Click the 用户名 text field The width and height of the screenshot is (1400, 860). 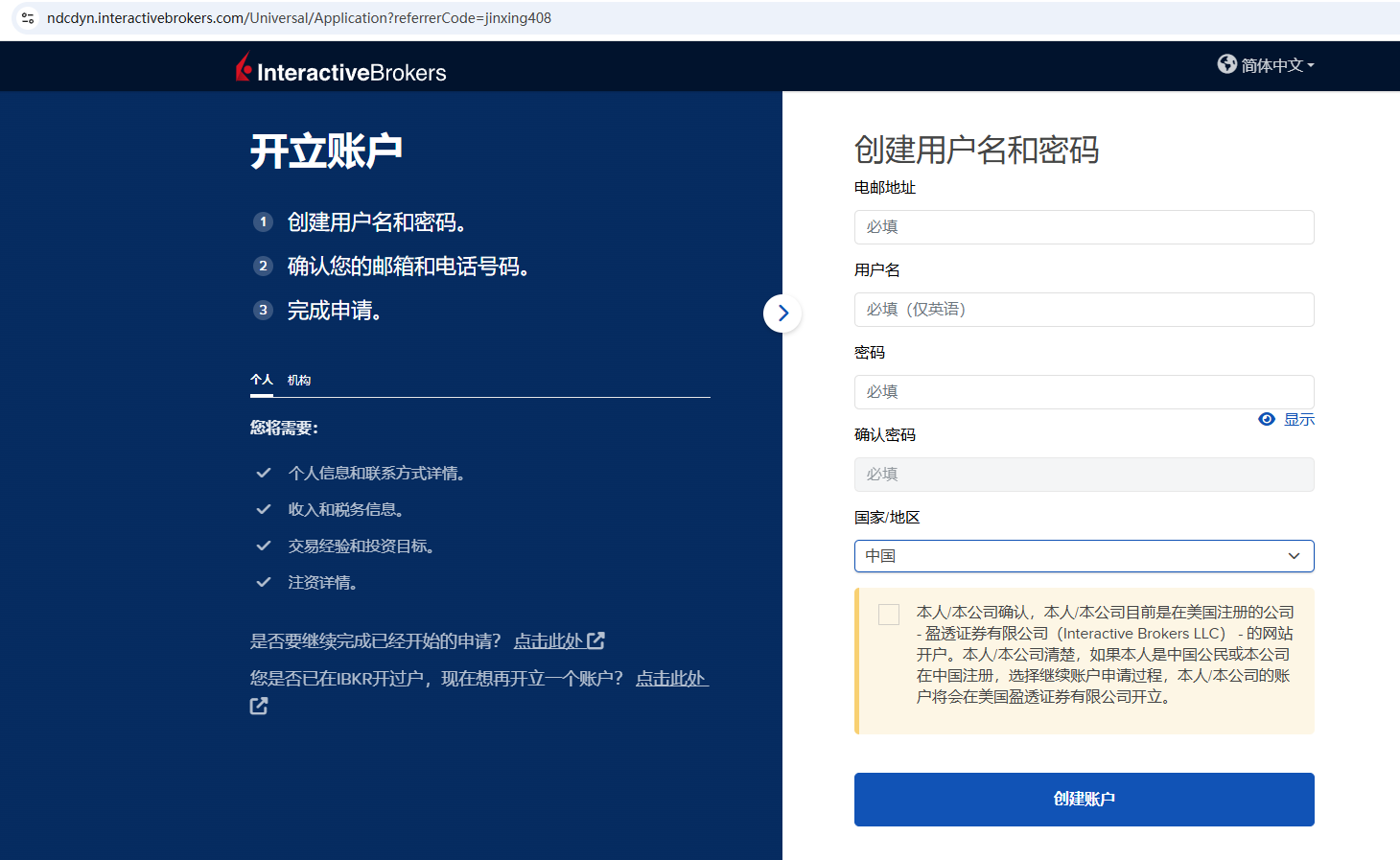1084,310
